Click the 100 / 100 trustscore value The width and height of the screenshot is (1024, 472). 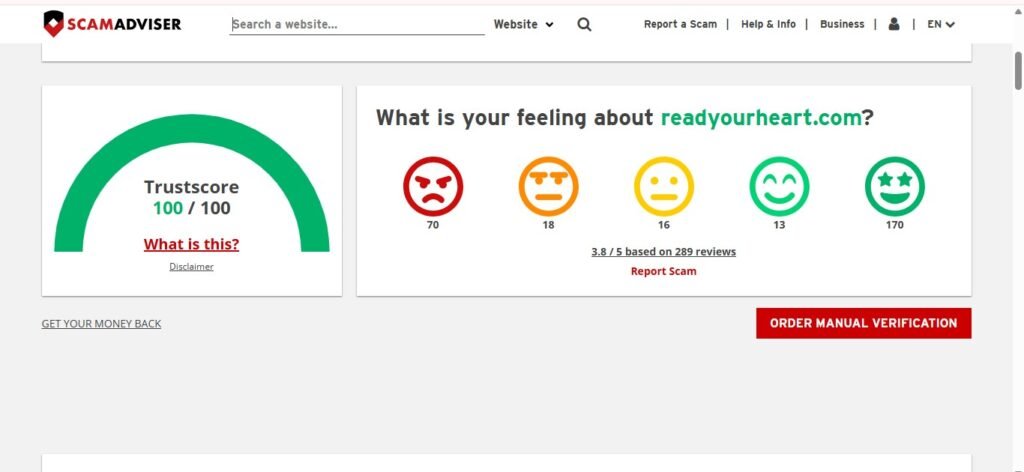[x=191, y=208]
